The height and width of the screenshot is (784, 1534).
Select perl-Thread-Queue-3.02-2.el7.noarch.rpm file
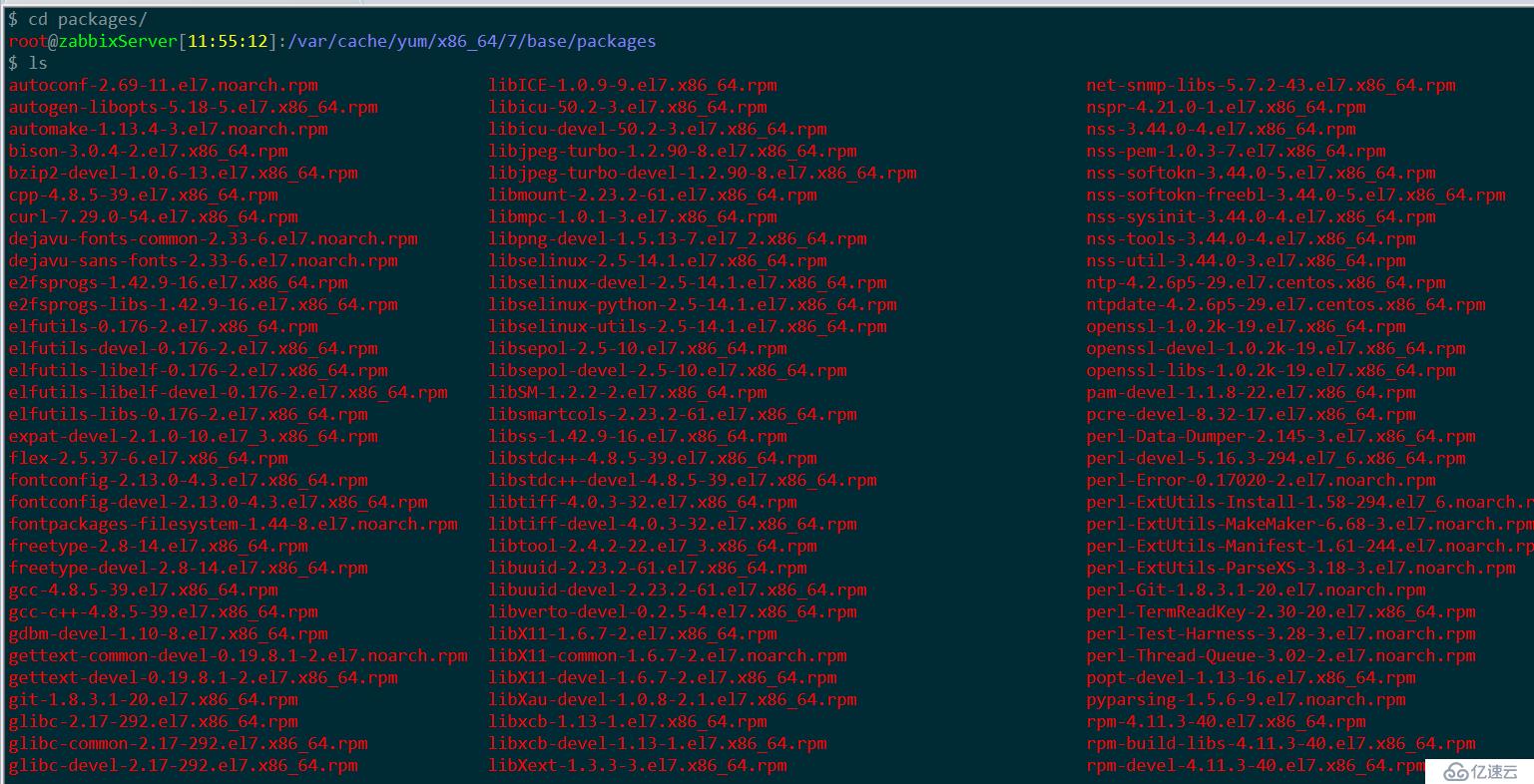point(1281,656)
